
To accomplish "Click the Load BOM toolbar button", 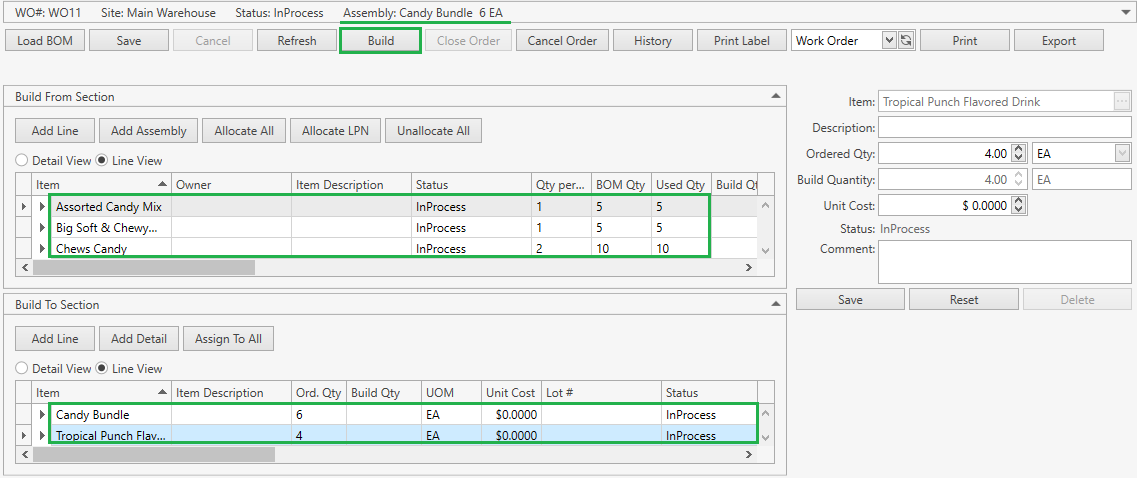I will pyautogui.click(x=44, y=41).
